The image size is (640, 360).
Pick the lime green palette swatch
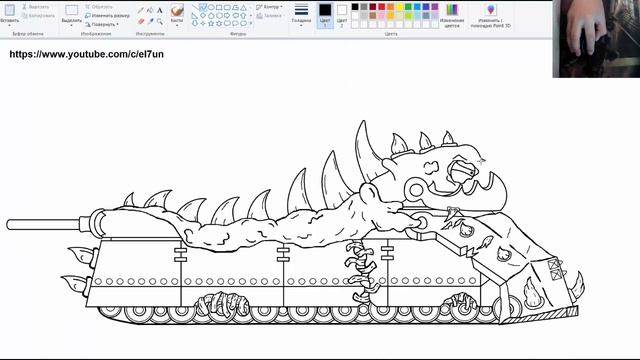pos(408,16)
